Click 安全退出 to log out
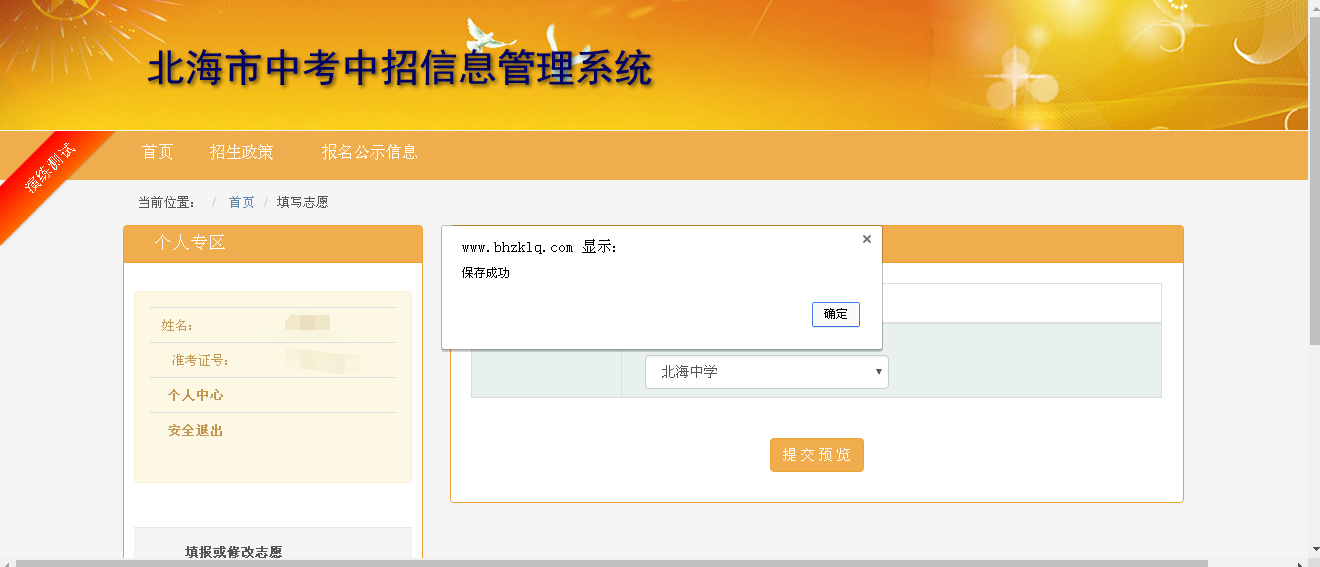 click(195, 431)
